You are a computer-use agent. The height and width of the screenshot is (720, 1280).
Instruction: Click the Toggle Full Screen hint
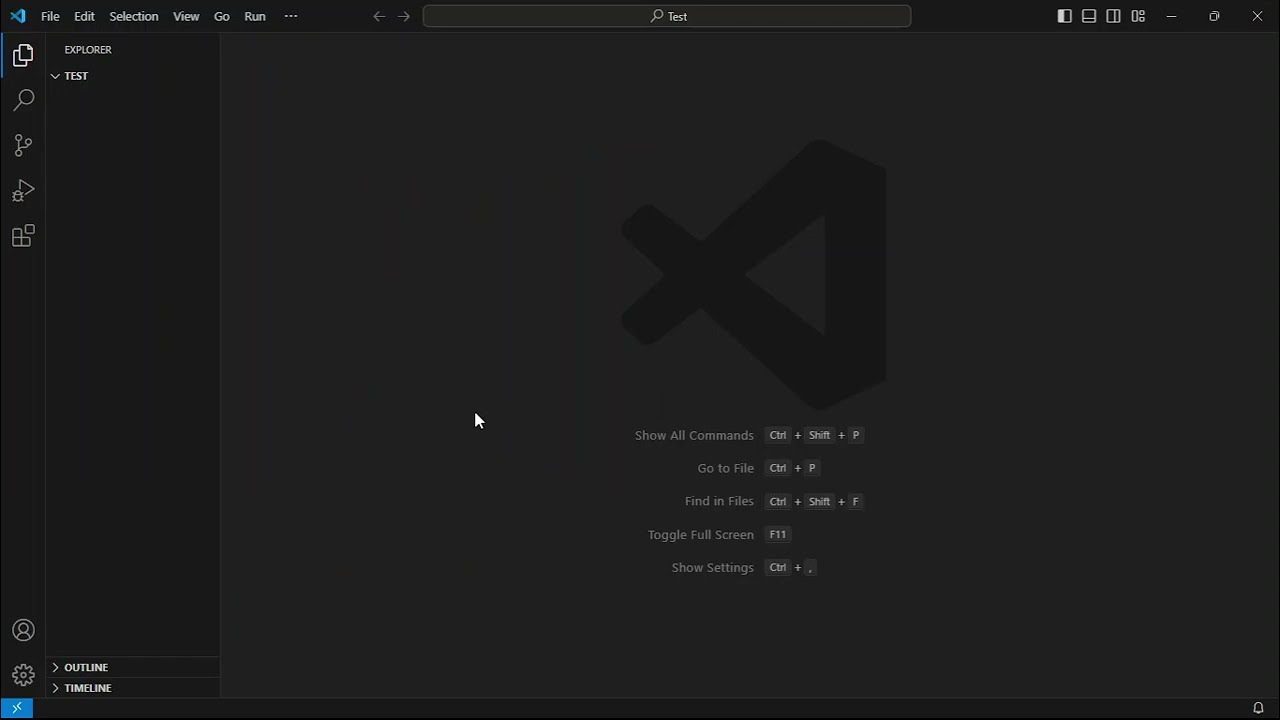(700, 534)
